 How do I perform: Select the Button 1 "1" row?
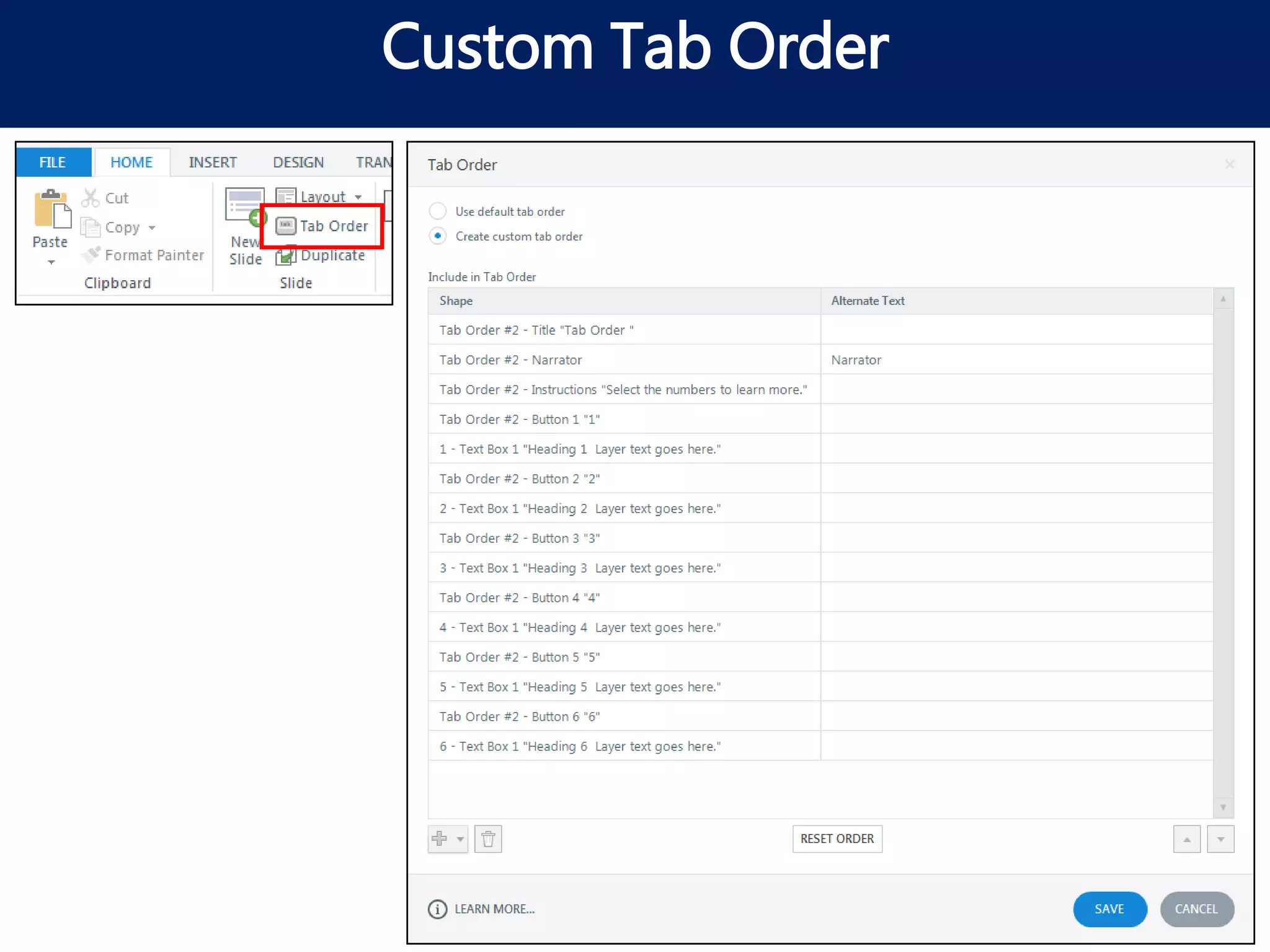820,419
